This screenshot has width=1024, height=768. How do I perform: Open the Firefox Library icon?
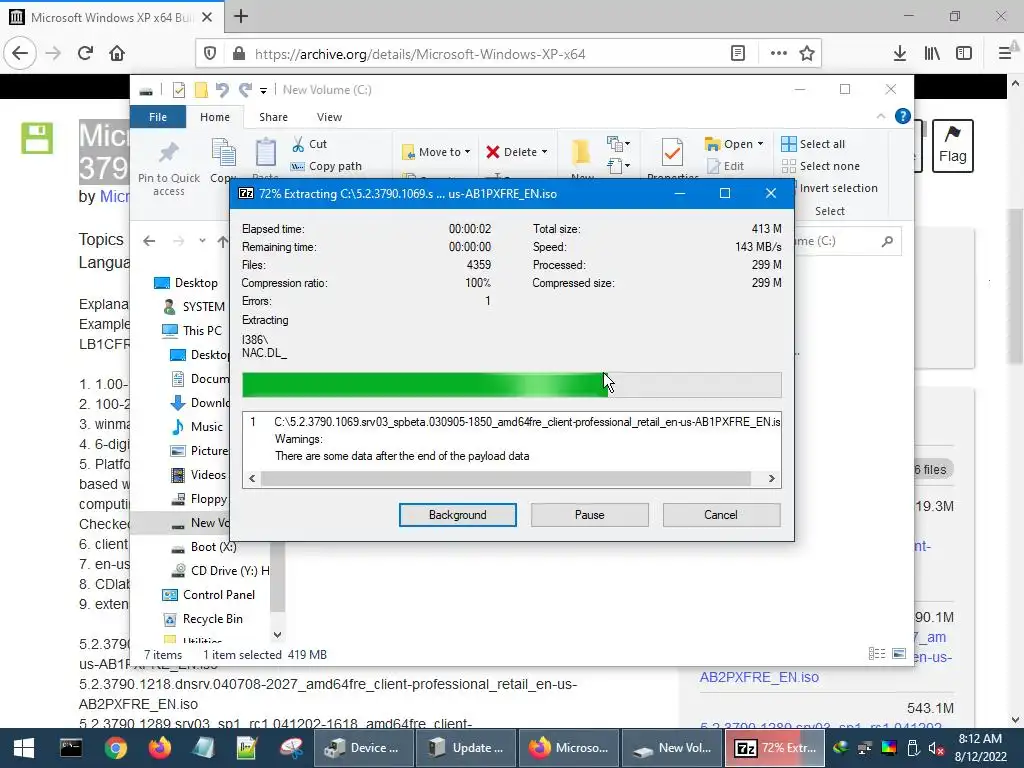click(x=932, y=53)
